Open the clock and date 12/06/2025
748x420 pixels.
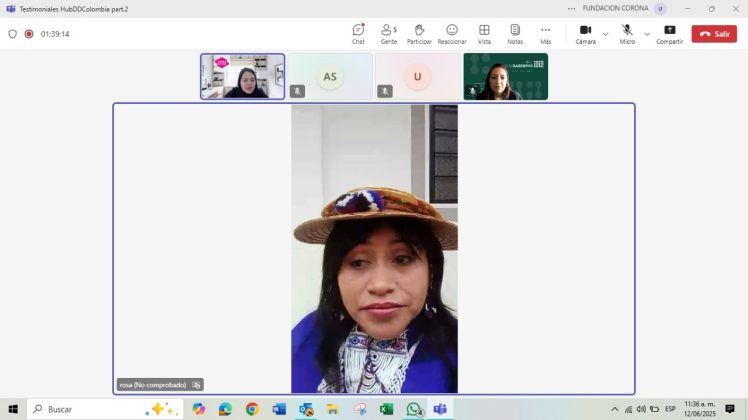(700, 409)
